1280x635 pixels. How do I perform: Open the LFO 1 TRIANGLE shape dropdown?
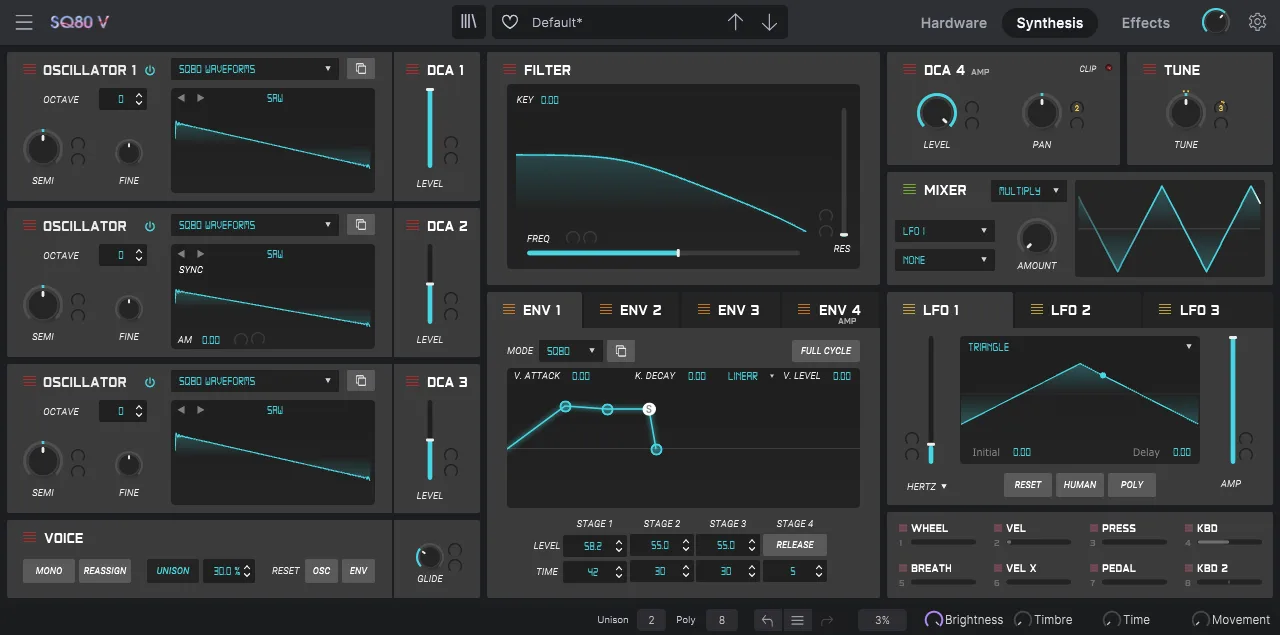pos(1079,347)
